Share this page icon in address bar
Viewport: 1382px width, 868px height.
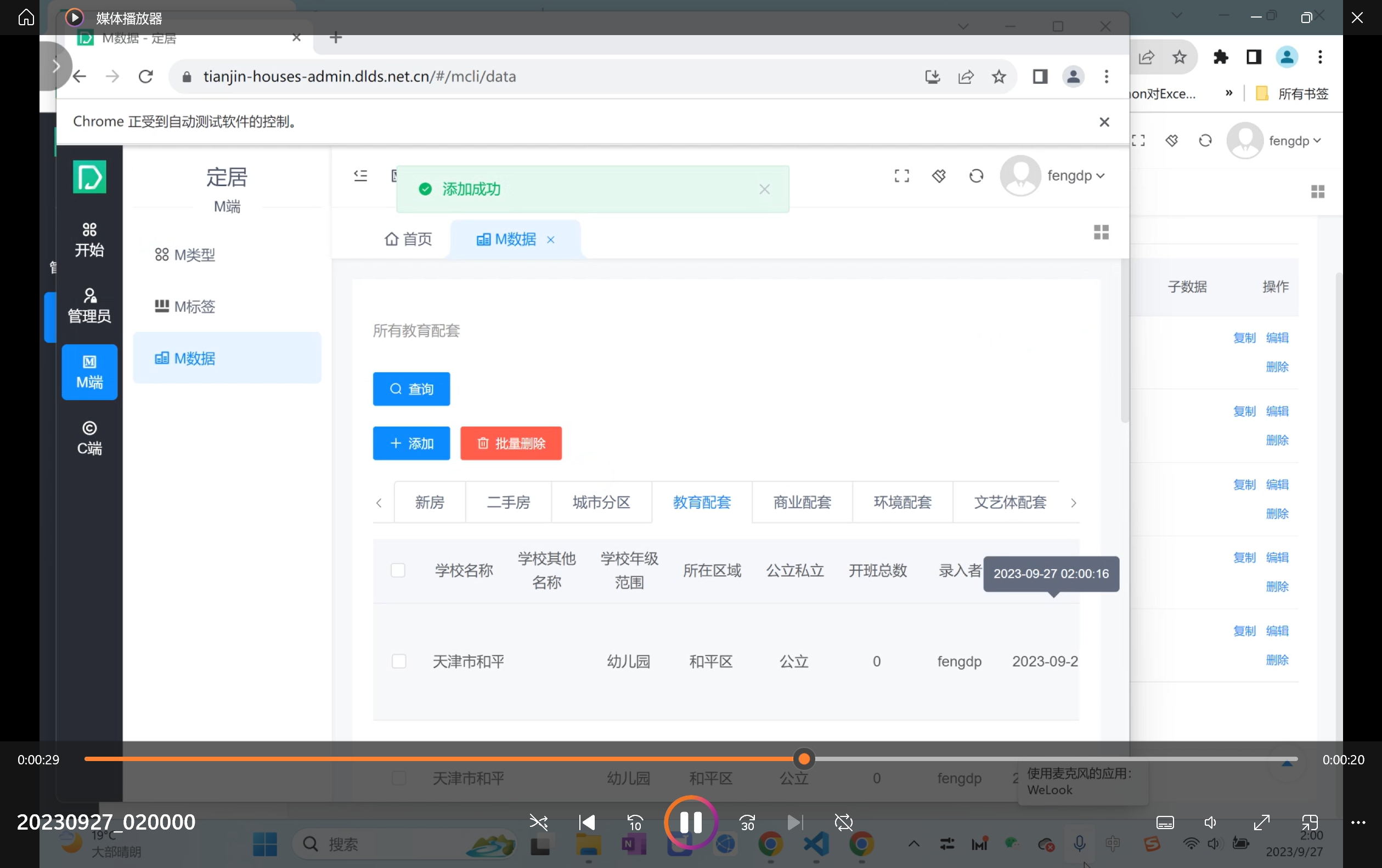[966, 76]
